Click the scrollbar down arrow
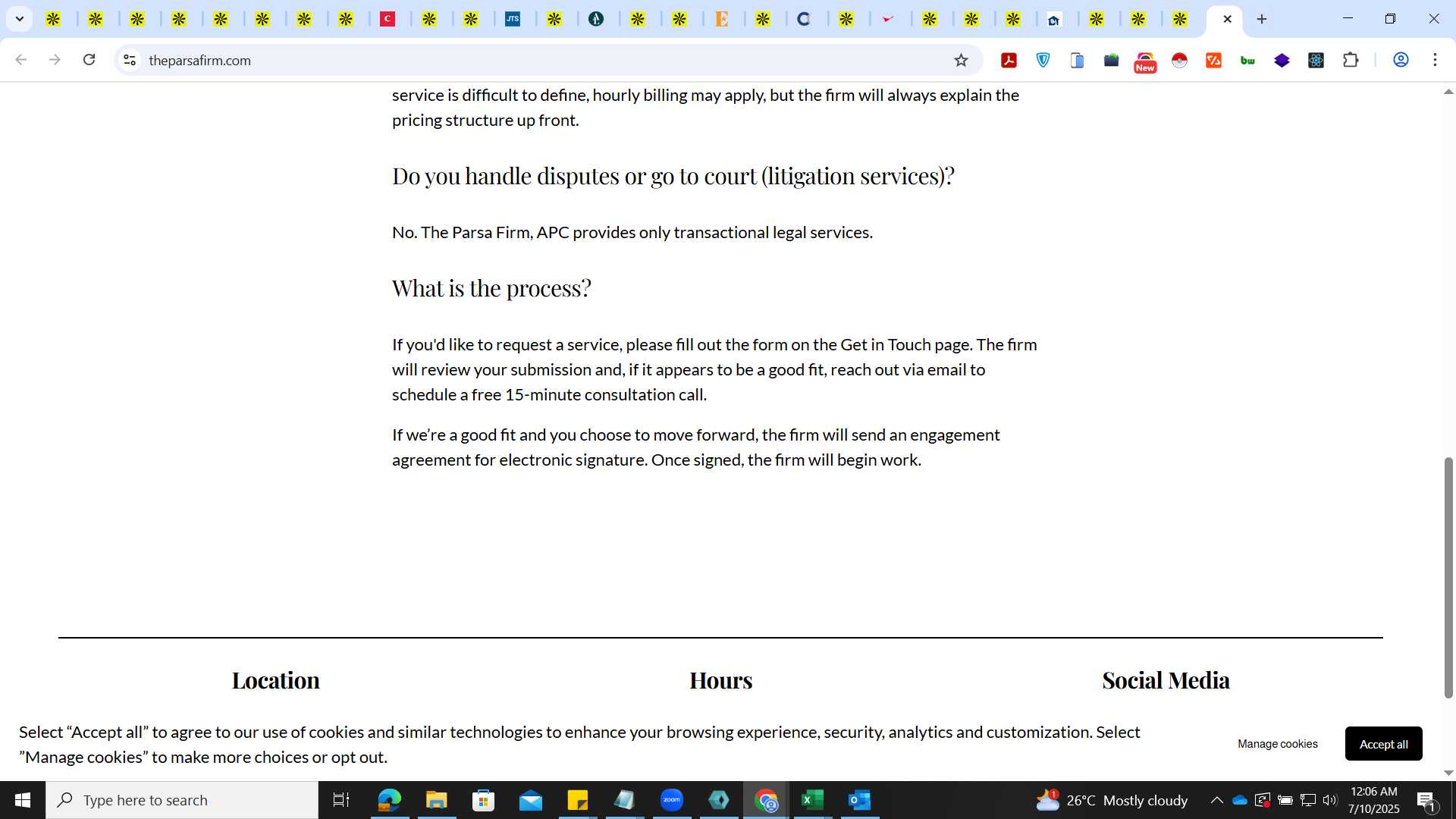Screen dimensions: 1456x819 [1448, 773]
